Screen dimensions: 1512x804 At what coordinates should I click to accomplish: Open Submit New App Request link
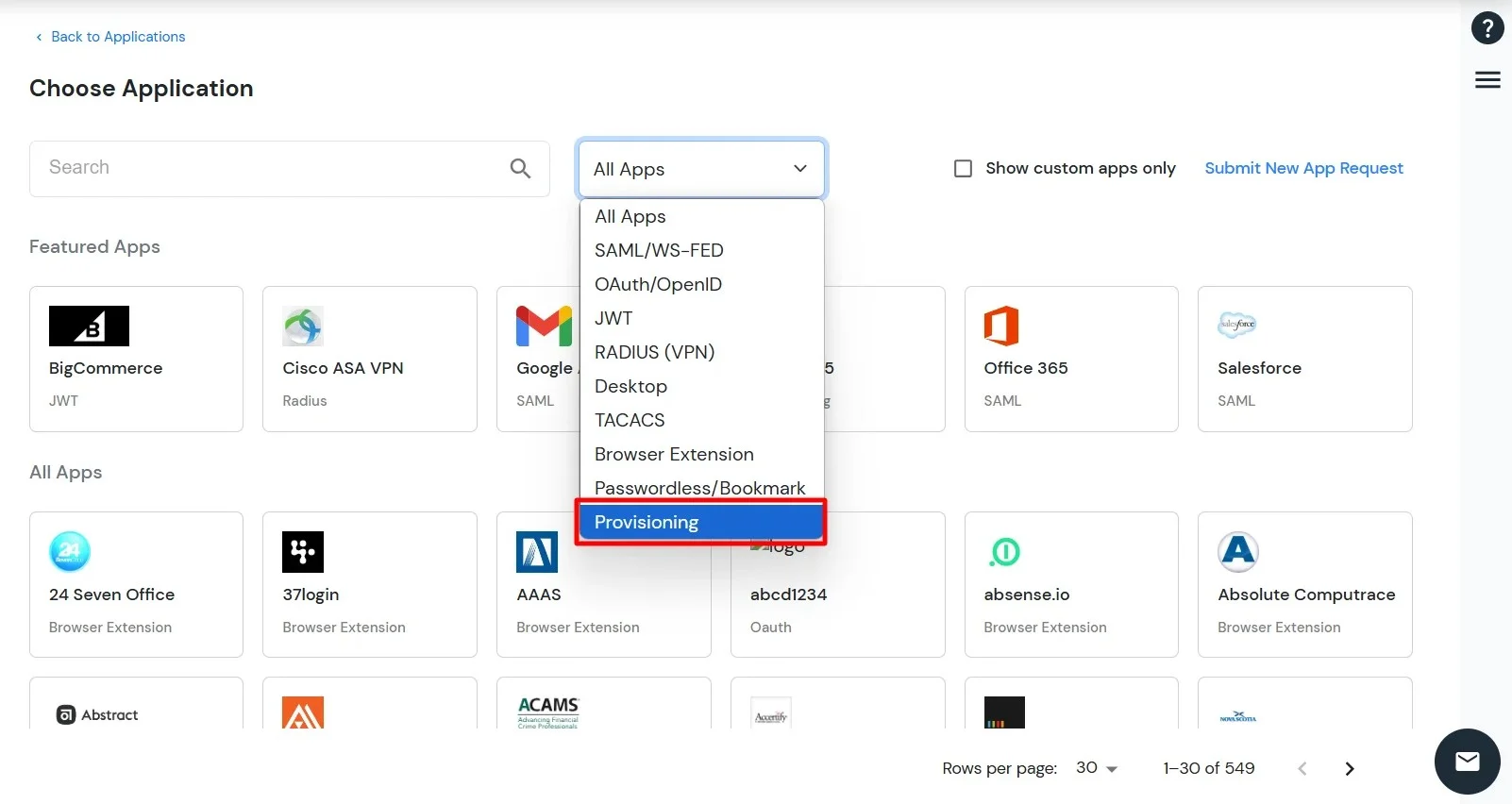pos(1303,168)
